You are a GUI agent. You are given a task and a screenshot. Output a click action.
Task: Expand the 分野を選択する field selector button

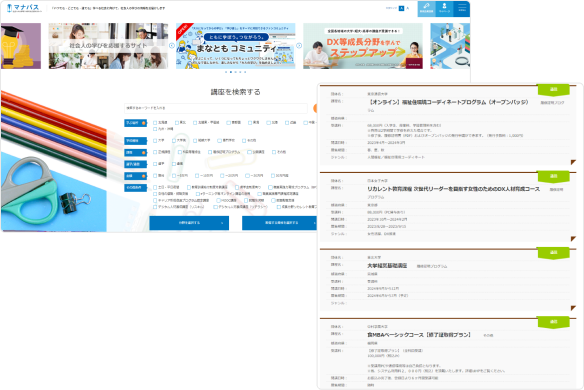click(189, 223)
